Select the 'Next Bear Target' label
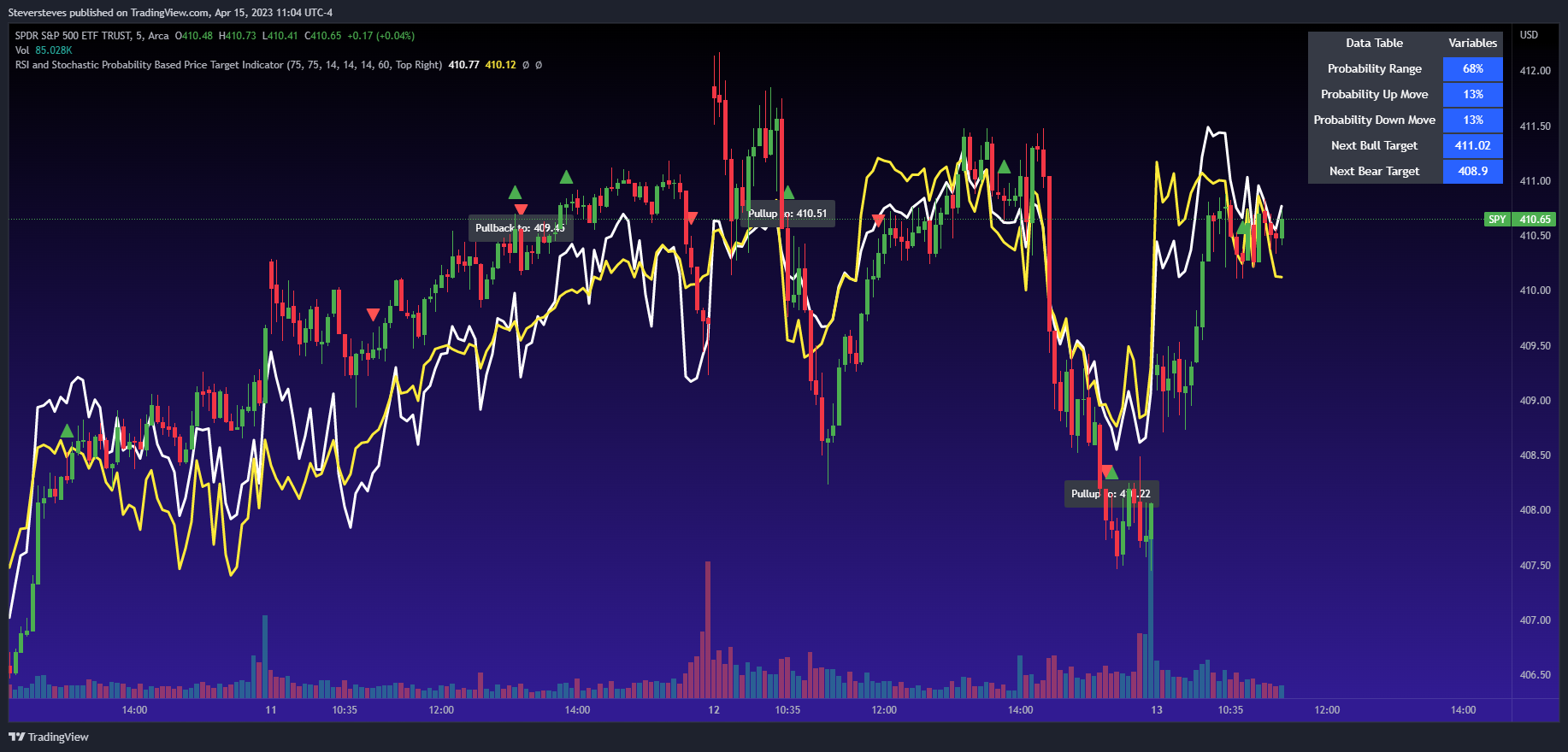This screenshot has height=752, width=1568. pyautogui.click(x=1374, y=171)
